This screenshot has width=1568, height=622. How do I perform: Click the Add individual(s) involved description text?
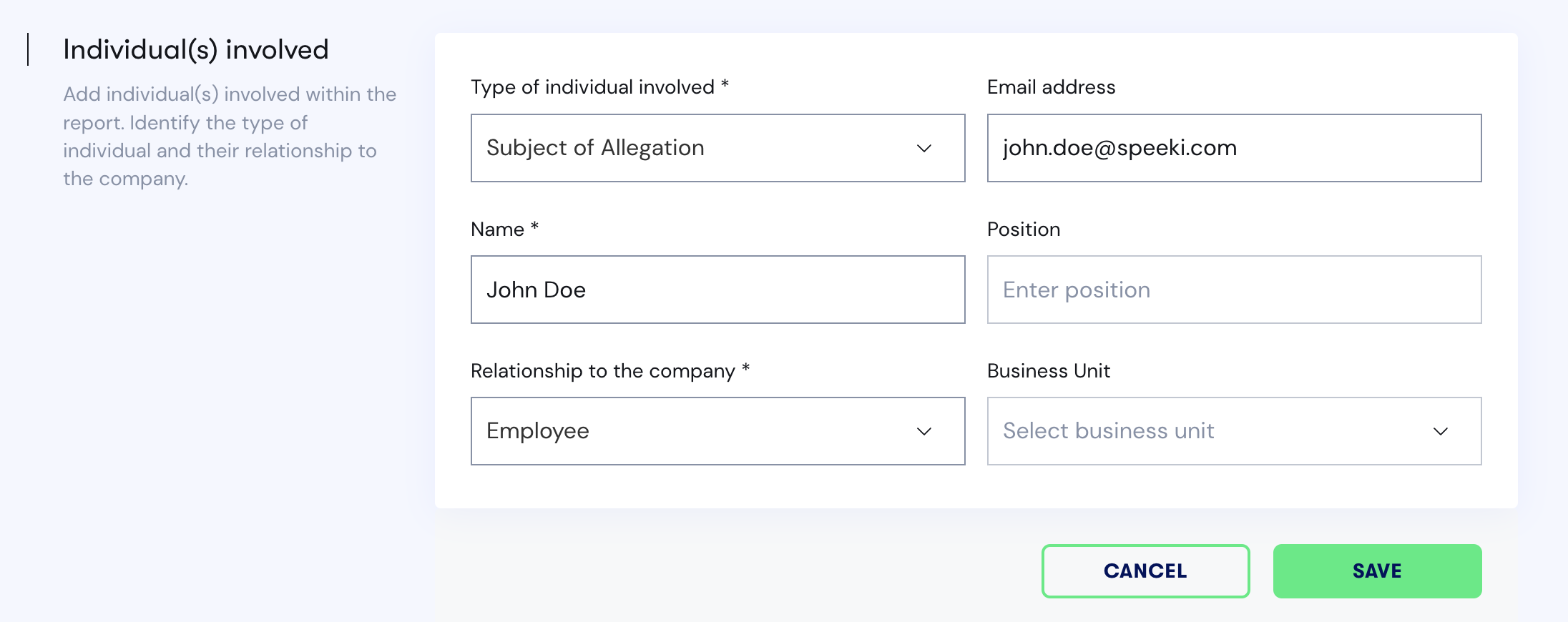click(230, 137)
